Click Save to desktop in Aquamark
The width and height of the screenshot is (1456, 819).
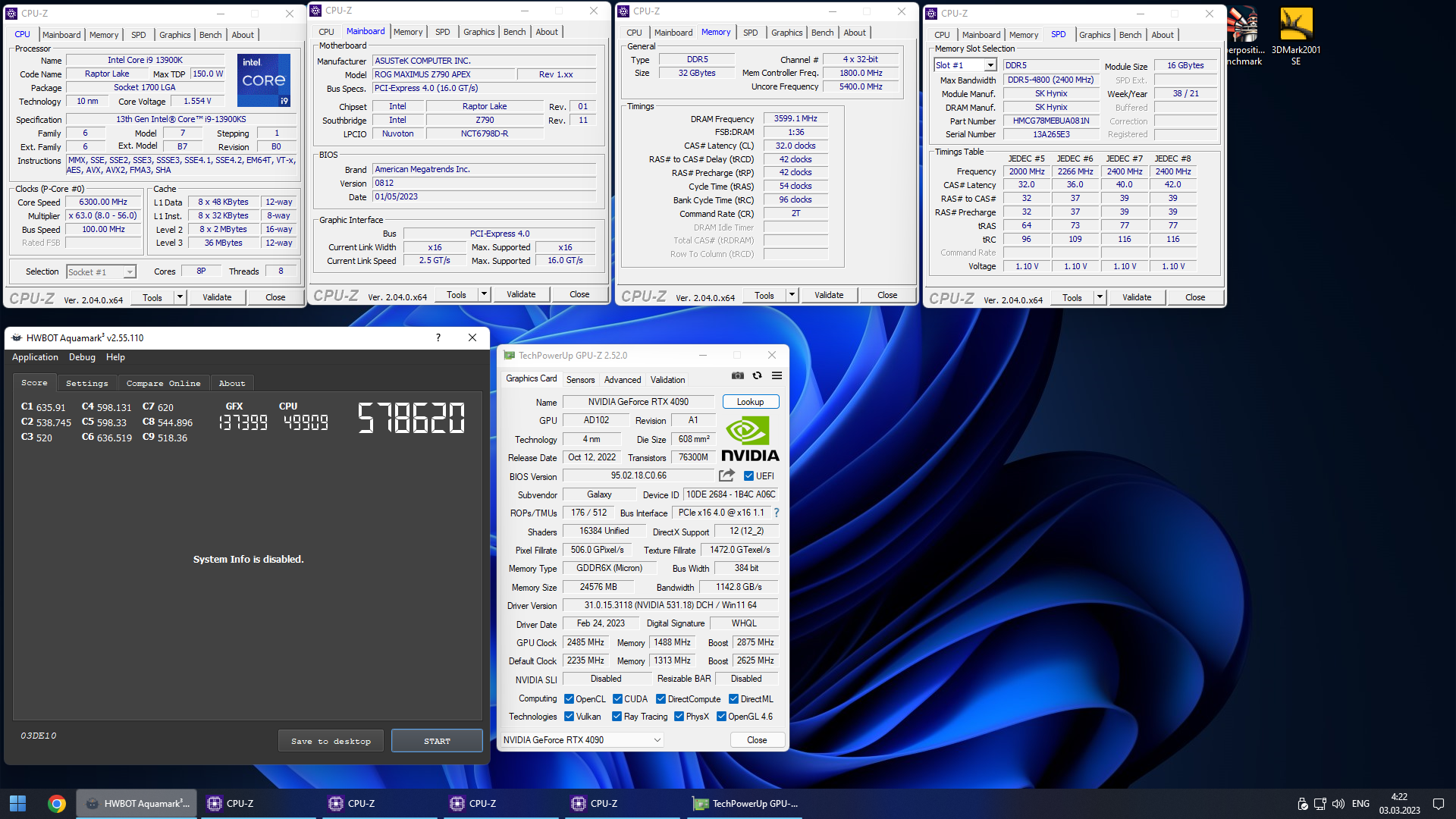(331, 741)
